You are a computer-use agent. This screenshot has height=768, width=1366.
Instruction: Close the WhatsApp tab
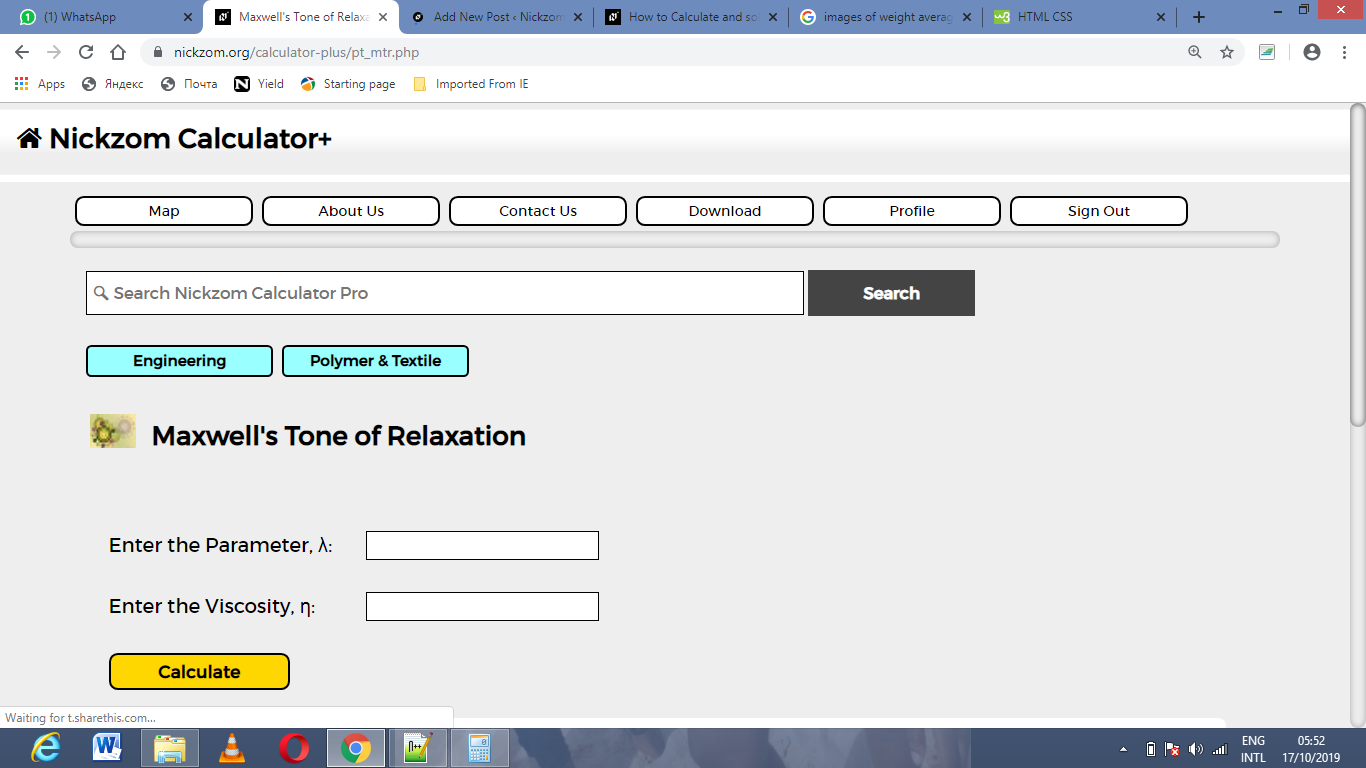(x=188, y=17)
